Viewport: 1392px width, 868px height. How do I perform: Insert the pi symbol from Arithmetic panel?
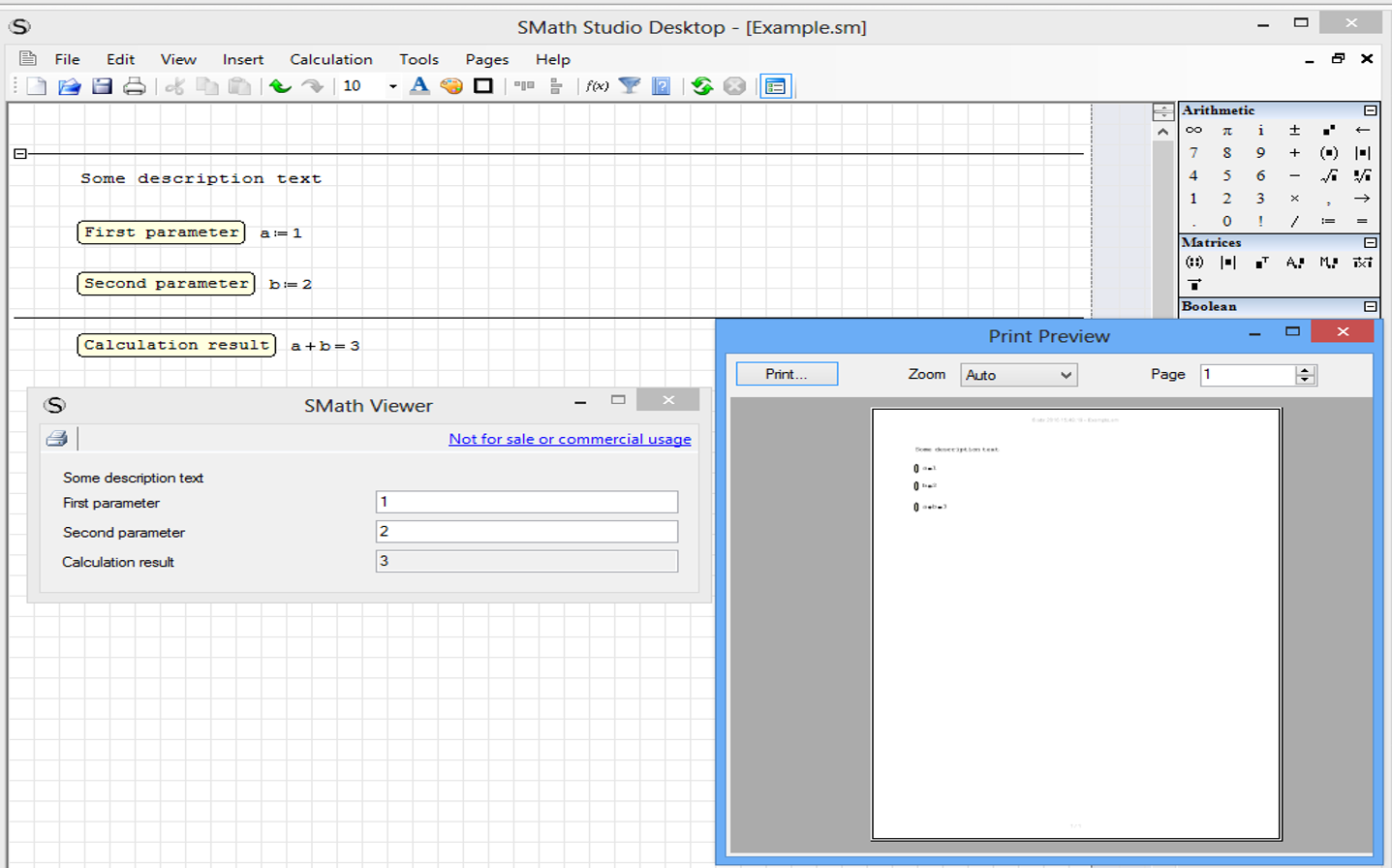tap(1227, 131)
